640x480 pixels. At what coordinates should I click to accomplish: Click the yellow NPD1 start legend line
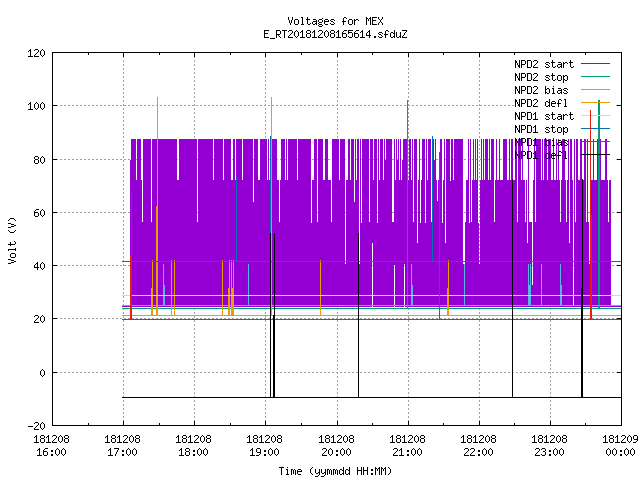[x=596, y=116]
